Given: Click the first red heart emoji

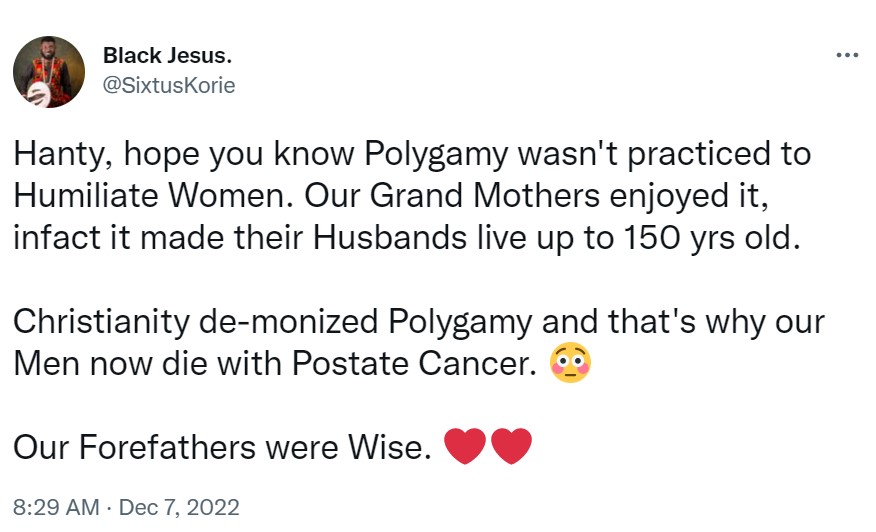Looking at the screenshot, I should click(463, 448).
